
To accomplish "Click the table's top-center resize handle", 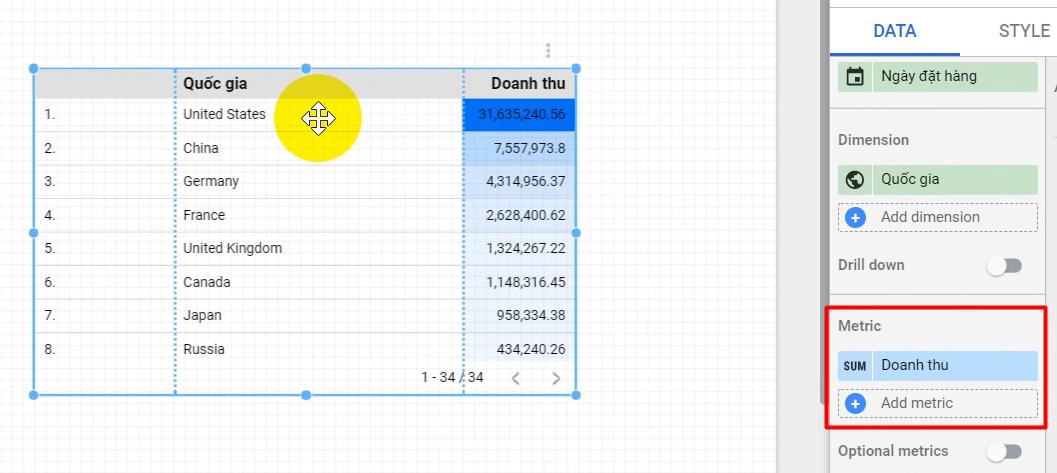I will pos(306,69).
